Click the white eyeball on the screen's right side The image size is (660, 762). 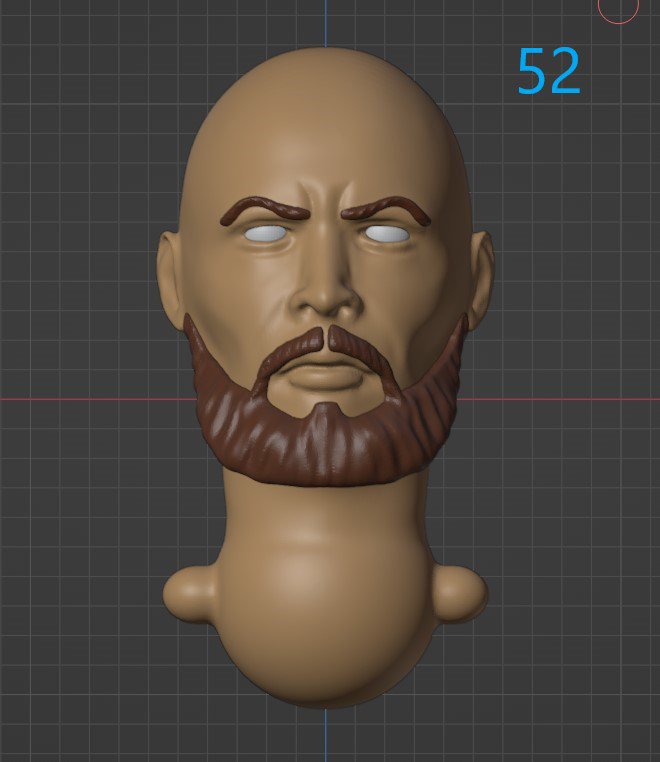coord(387,234)
